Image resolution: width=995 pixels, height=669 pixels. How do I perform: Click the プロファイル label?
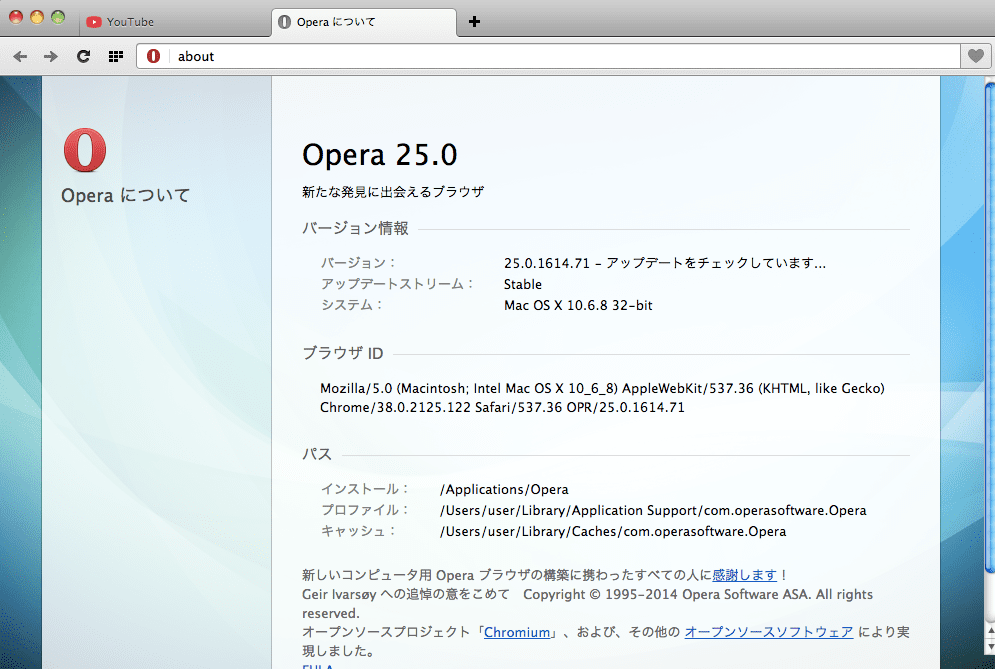(365, 510)
